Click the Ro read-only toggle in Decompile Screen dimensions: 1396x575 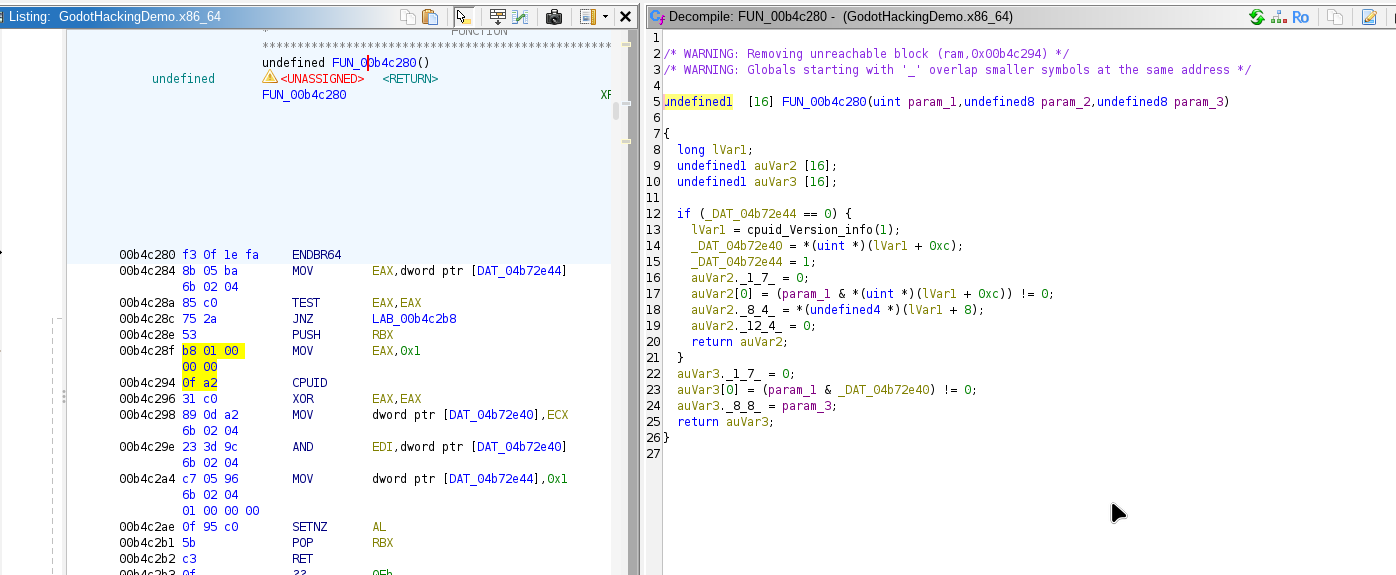click(1300, 17)
